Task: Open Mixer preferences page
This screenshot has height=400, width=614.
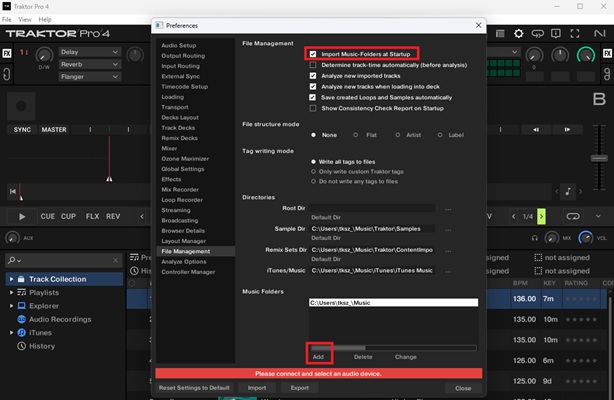Action: click(x=169, y=148)
